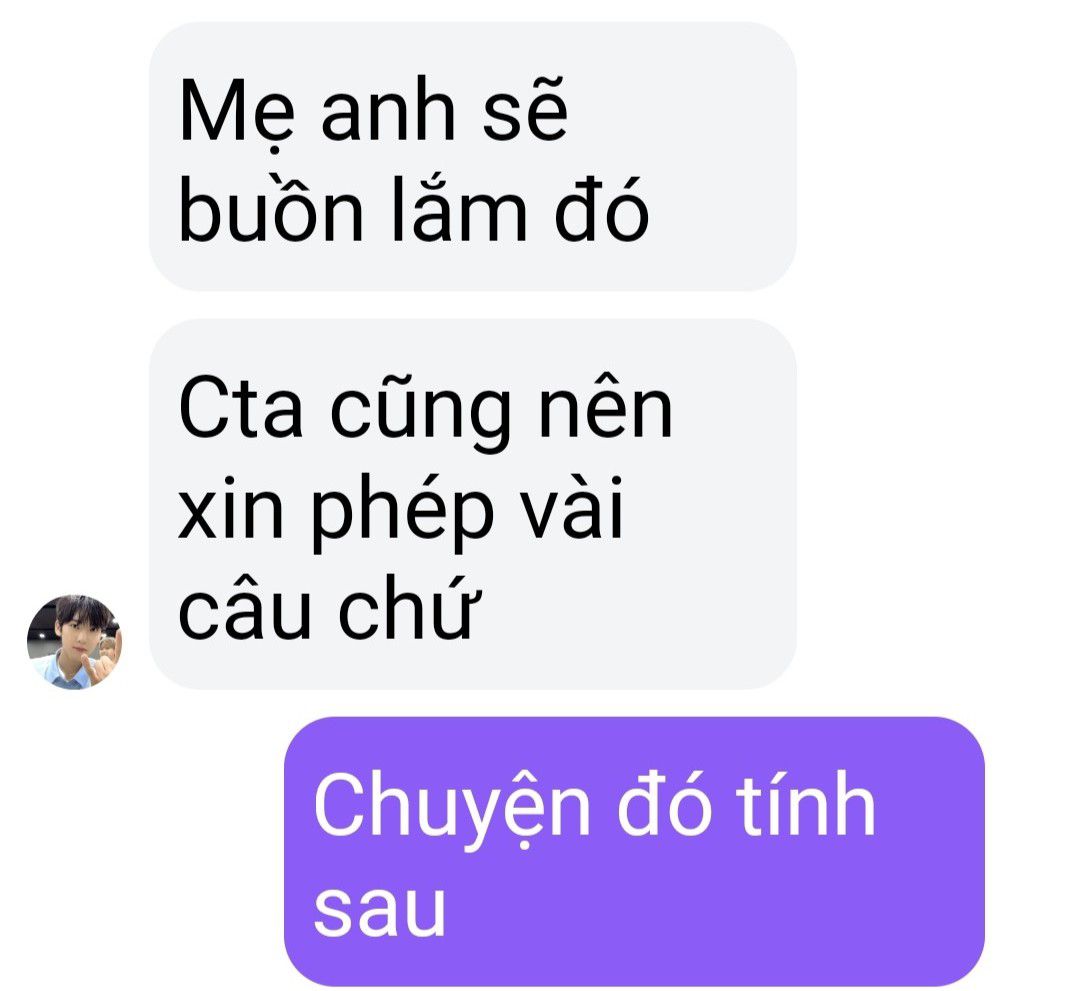This screenshot has width=1080, height=991.
Task: Select the purple "Chuyện đó tính sau" bubble
Action: coord(634,851)
